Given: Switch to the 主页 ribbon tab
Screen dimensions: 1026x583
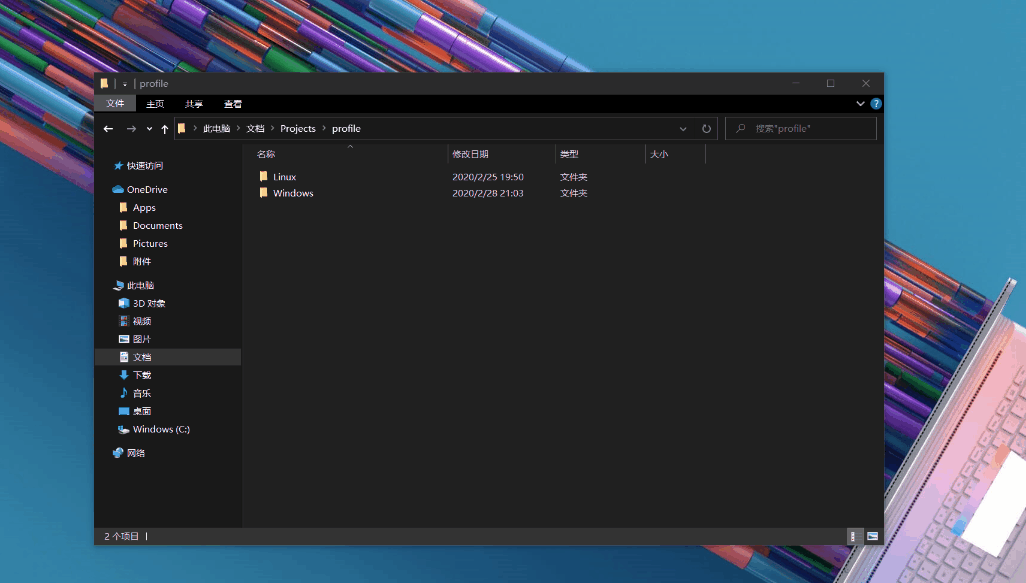Looking at the screenshot, I should 155,104.
